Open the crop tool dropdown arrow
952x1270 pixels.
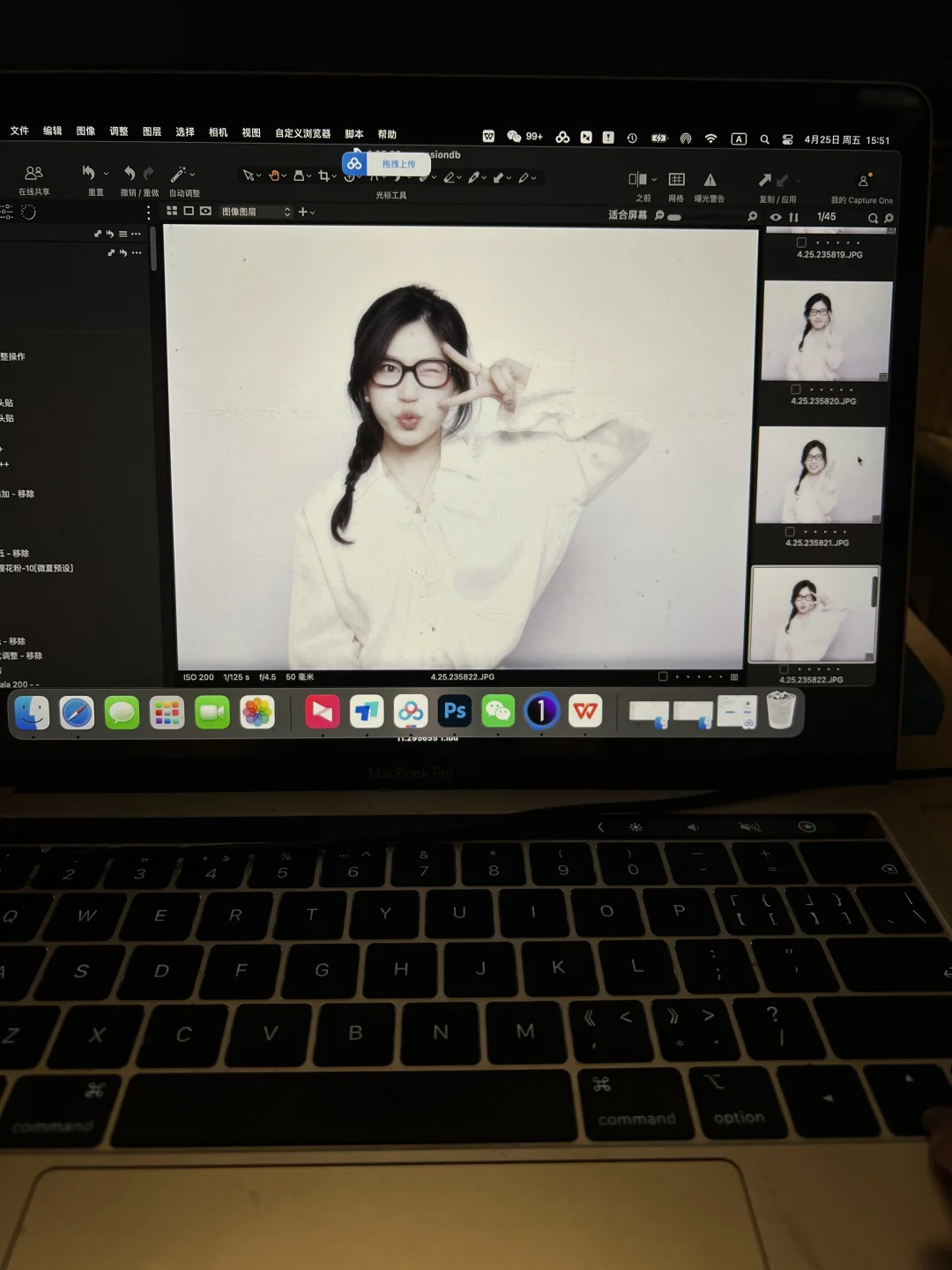pyautogui.click(x=334, y=177)
